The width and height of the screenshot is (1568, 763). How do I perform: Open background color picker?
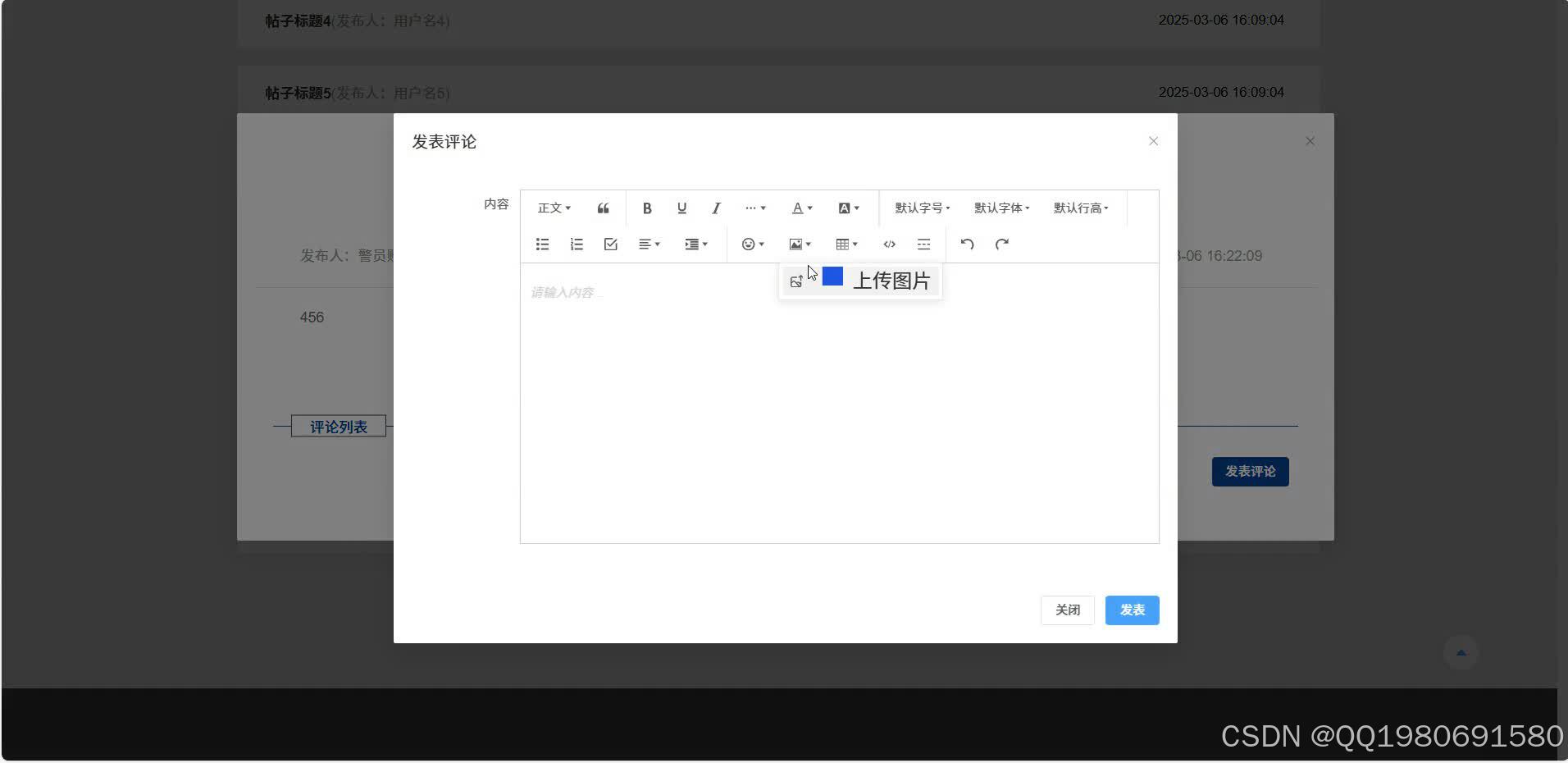[849, 208]
